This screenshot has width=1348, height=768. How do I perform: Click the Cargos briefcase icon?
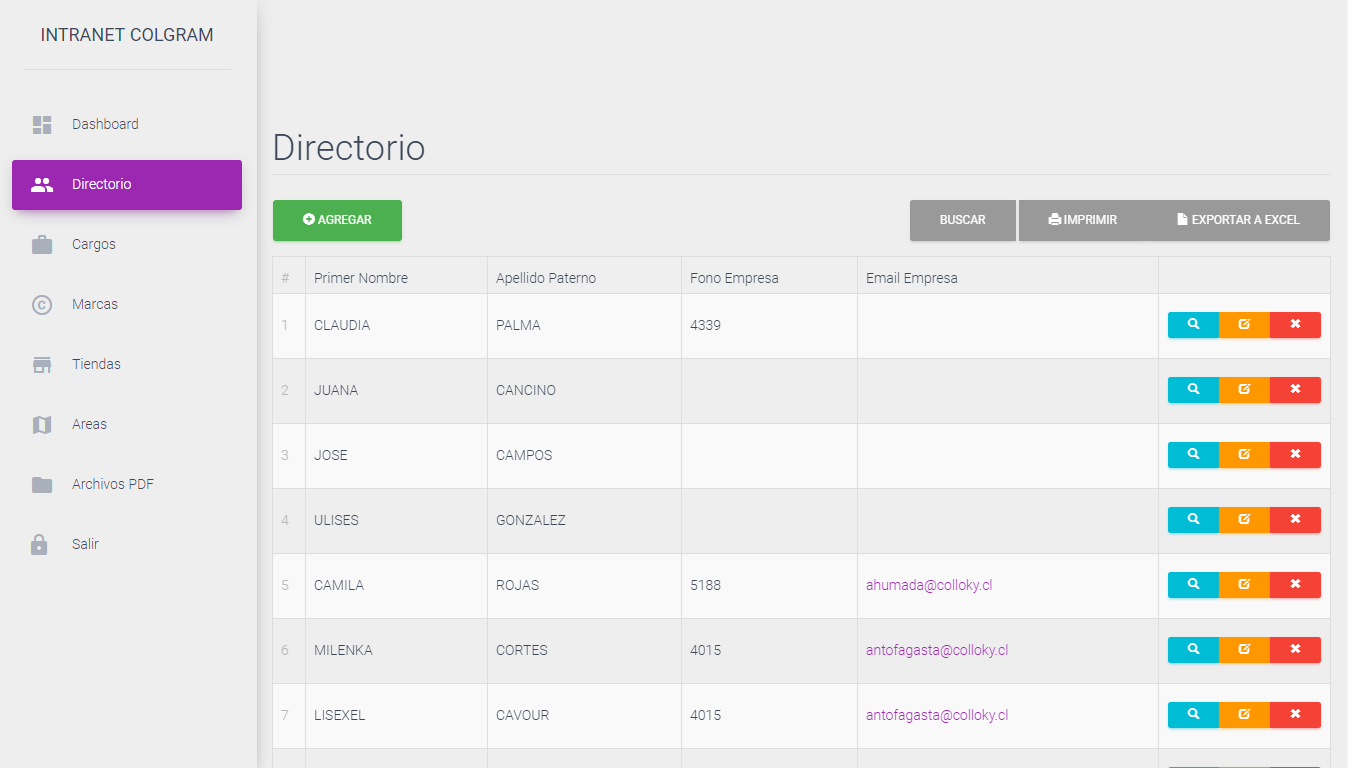(x=42, y=245)
